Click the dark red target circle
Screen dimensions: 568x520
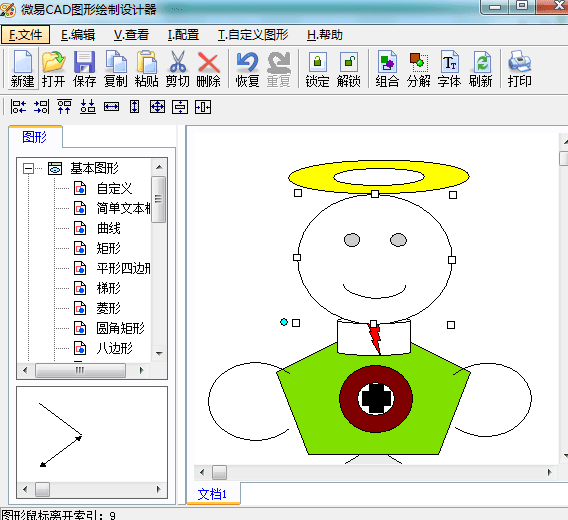tap(348, 399)
